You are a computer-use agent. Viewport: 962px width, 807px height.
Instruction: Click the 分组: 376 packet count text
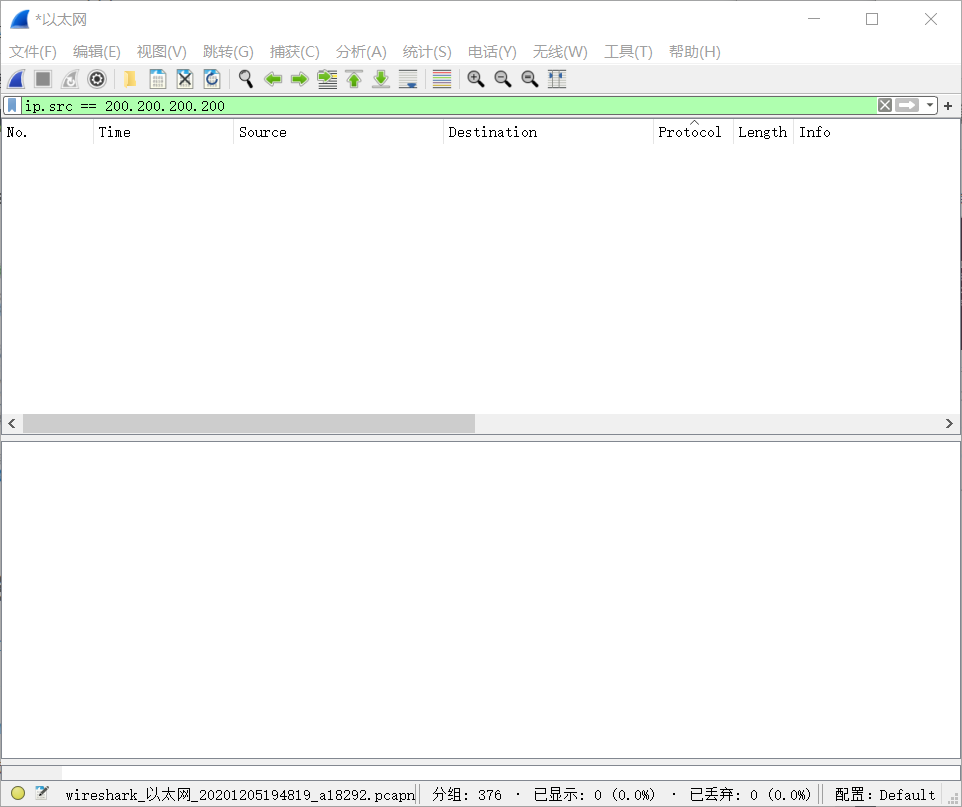467,795
